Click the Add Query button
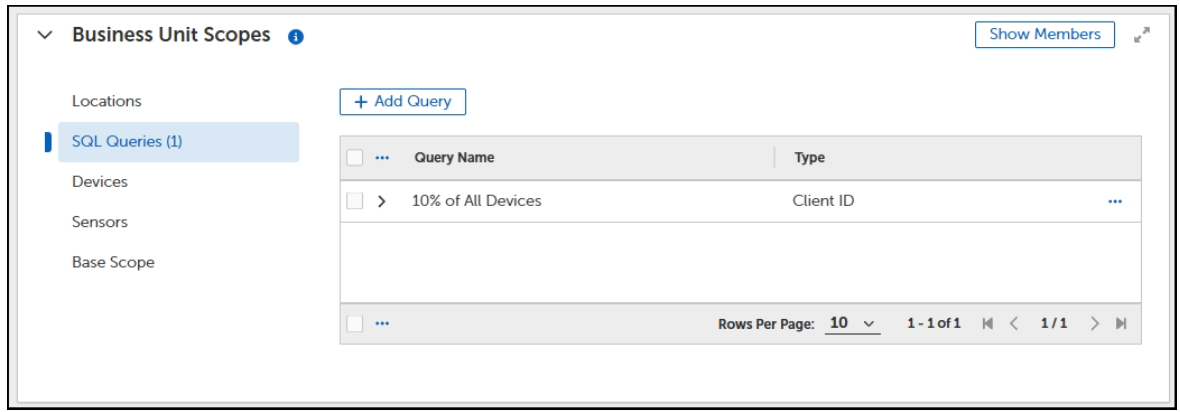 tap(403, 101)
